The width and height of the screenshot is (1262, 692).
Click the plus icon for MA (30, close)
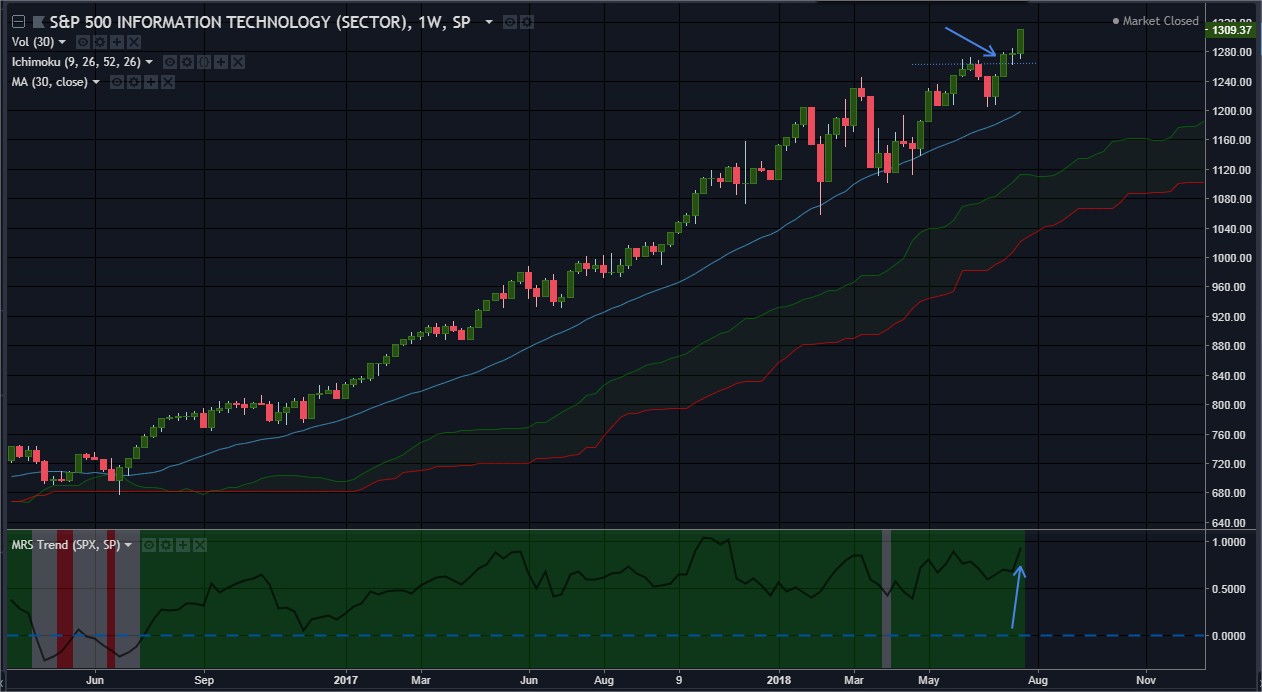click(151, 82)
